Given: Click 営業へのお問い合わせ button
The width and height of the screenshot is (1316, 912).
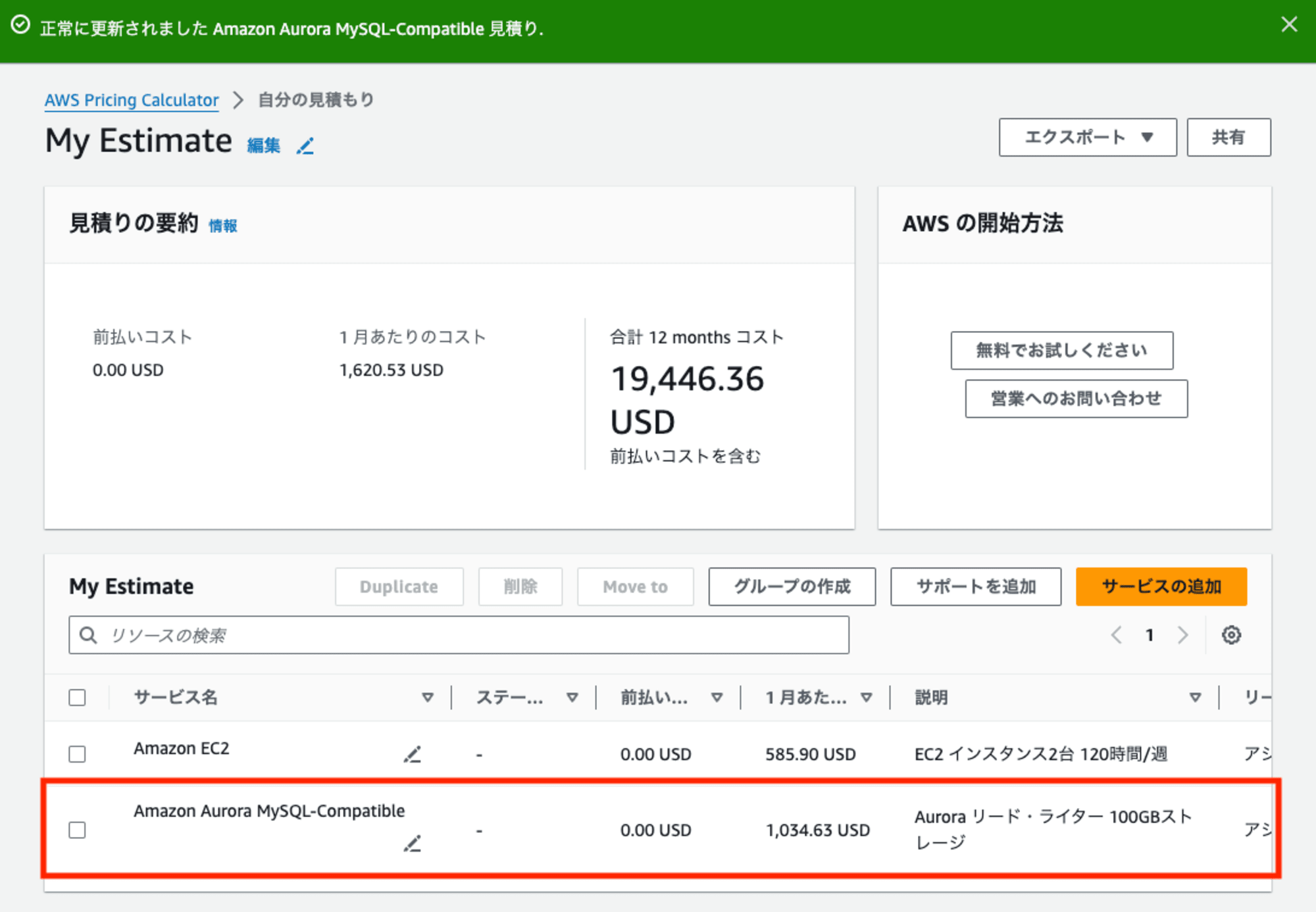Looking at the screenshot, I should (1076, 399).
